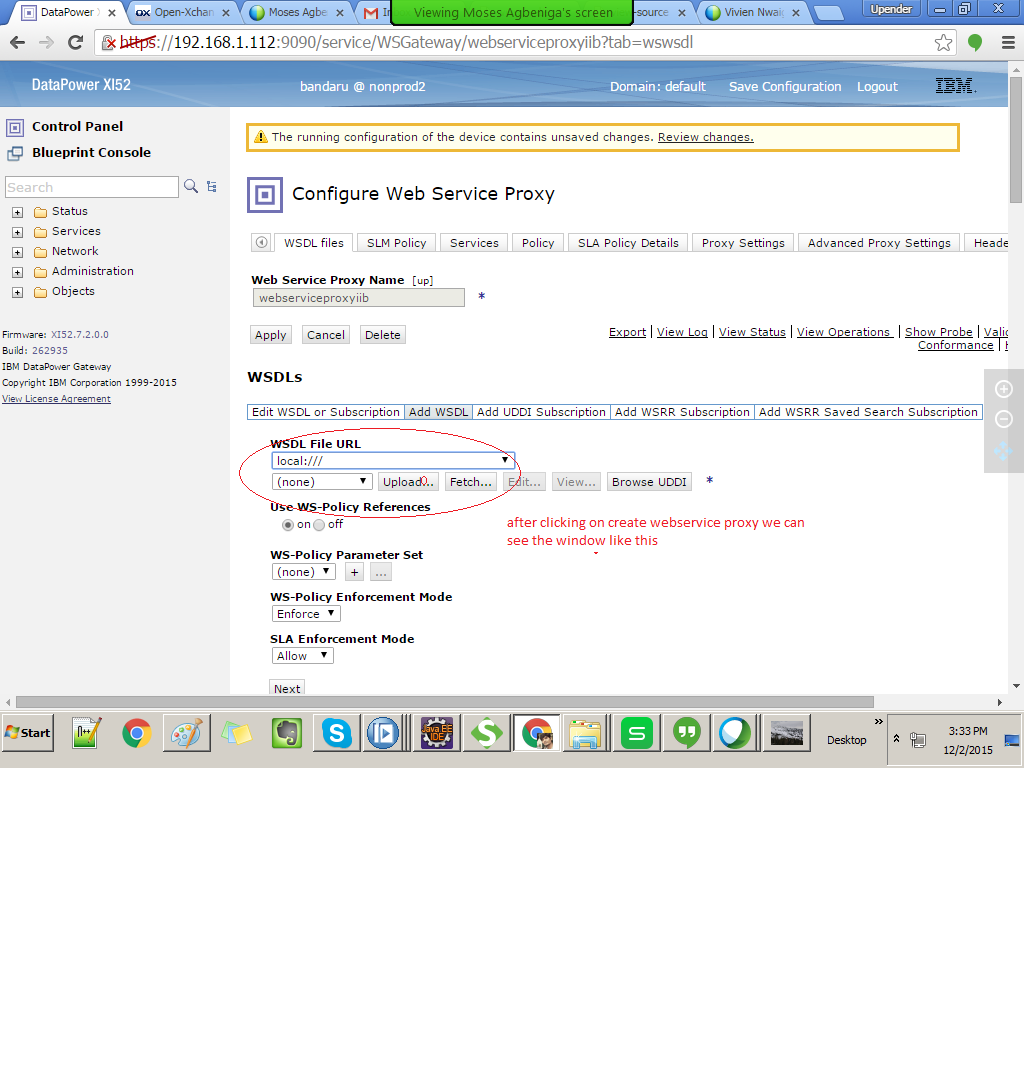Open Skype from the taskbar
Image resolution: width=1024 pixels, height=1072 pixels.
336,733
